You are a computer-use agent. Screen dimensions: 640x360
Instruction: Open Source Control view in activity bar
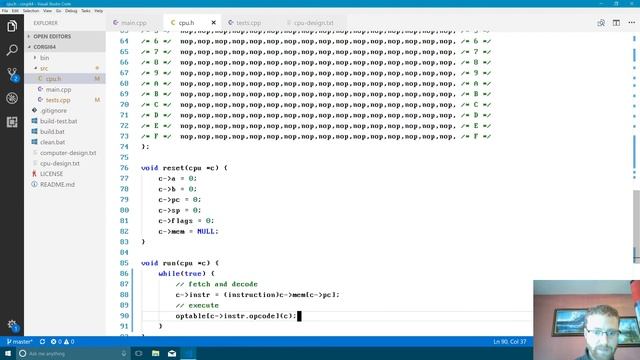coord(12,74)
